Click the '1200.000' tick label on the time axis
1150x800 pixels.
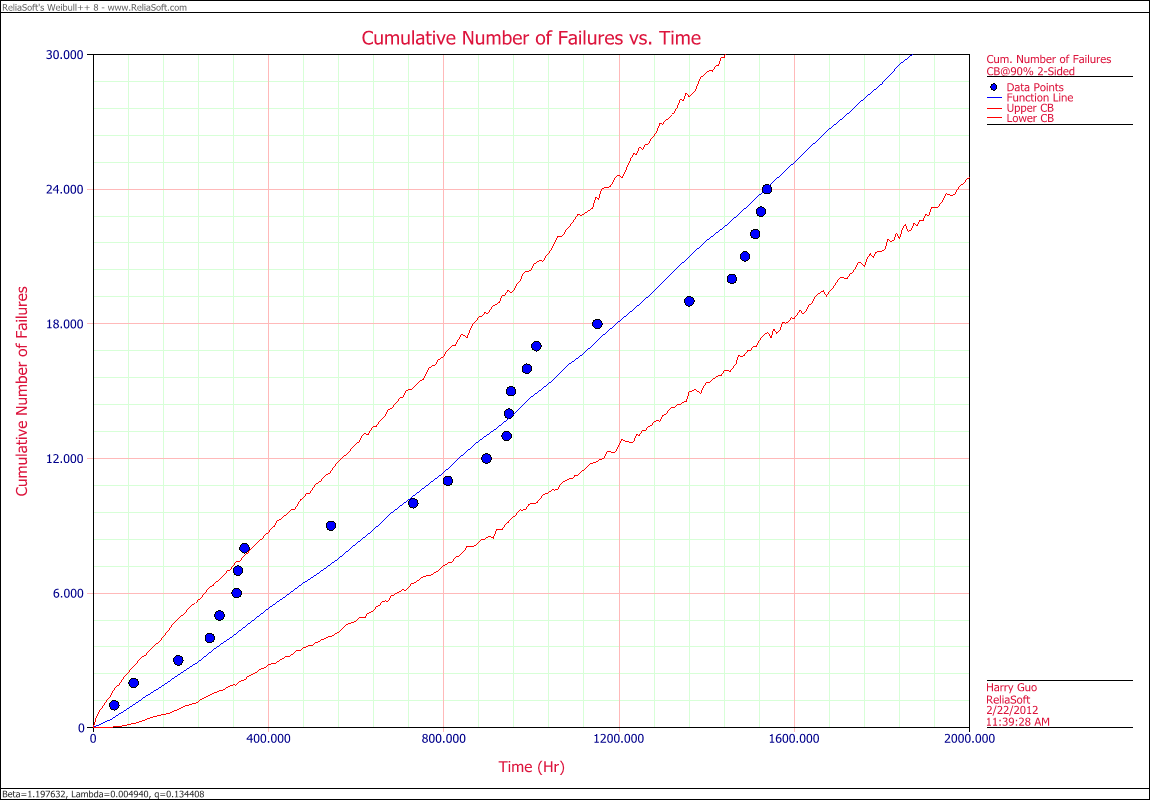619,740
